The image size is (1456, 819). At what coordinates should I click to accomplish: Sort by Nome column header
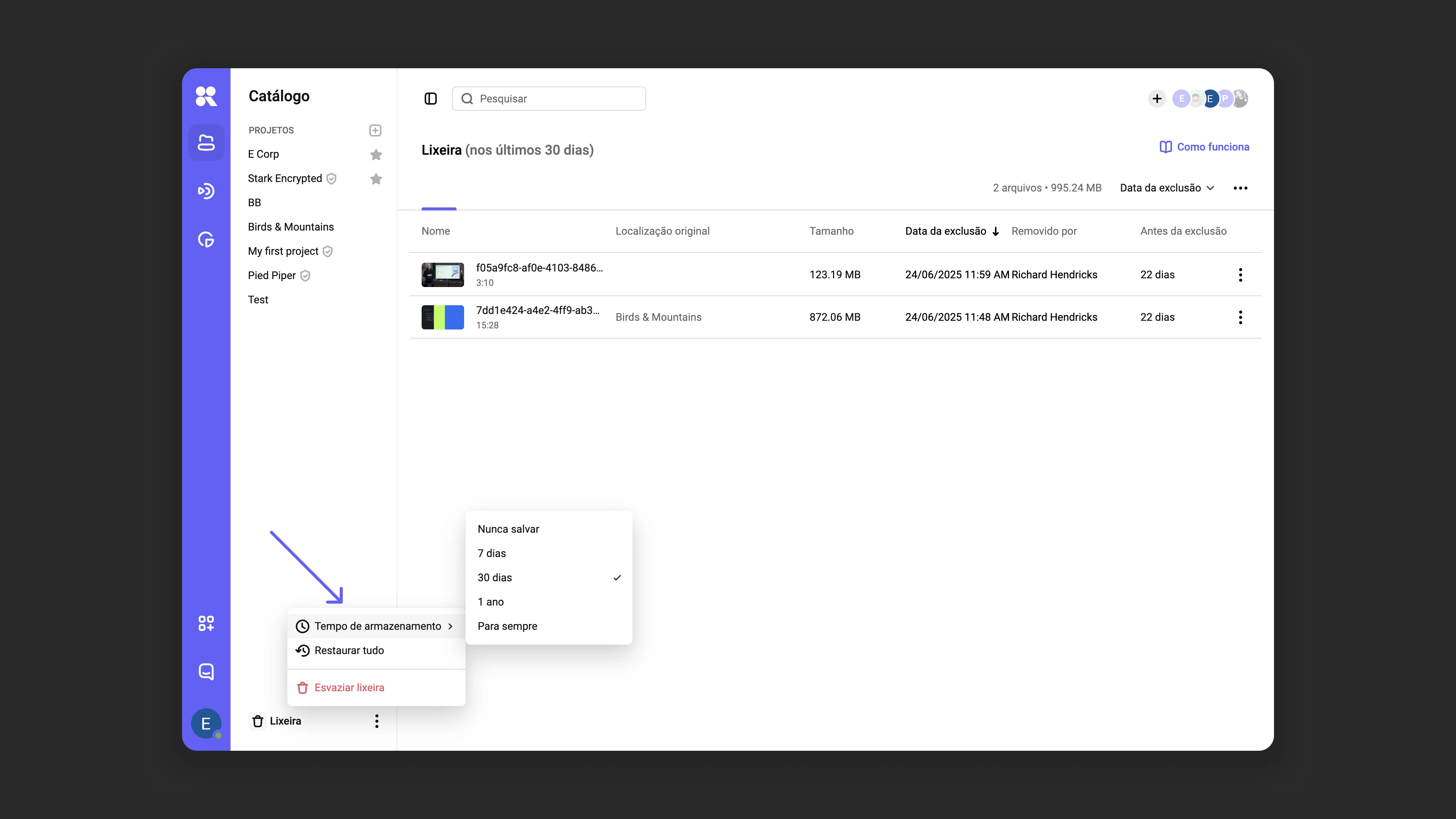click(436, 231)
